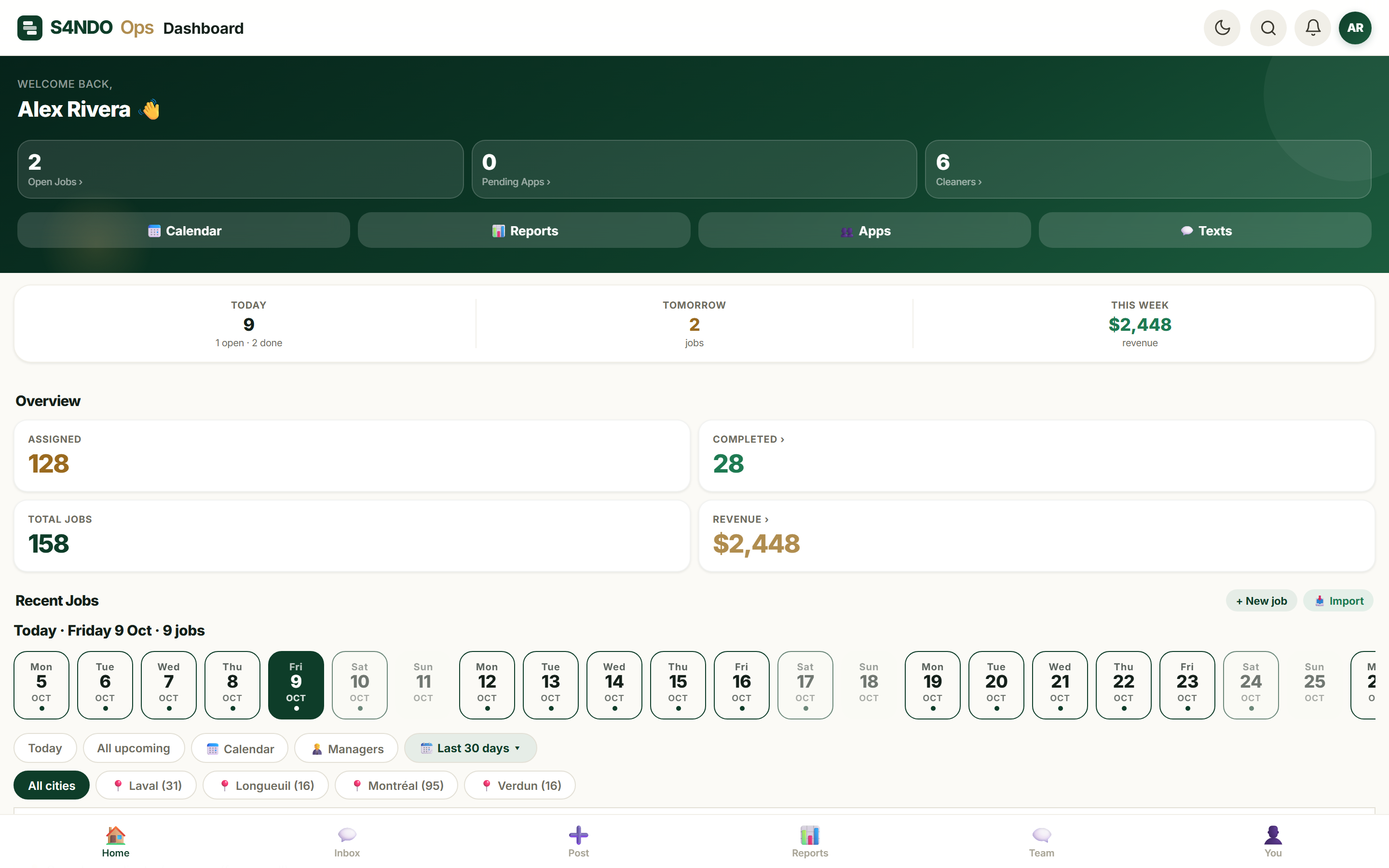
Task: Go to Home tab in bottom bar
Action: (x=116, y=841)
